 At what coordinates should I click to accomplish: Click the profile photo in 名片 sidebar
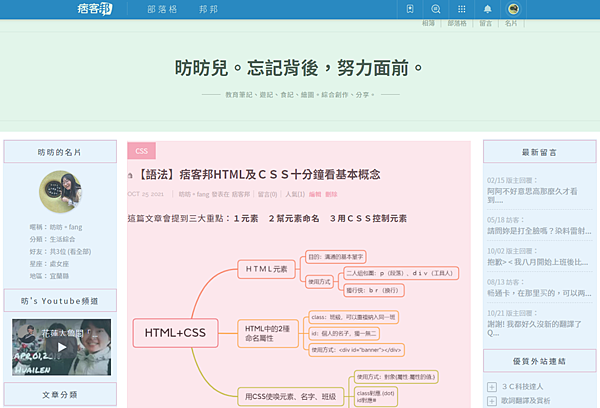[x=60, y=192]
